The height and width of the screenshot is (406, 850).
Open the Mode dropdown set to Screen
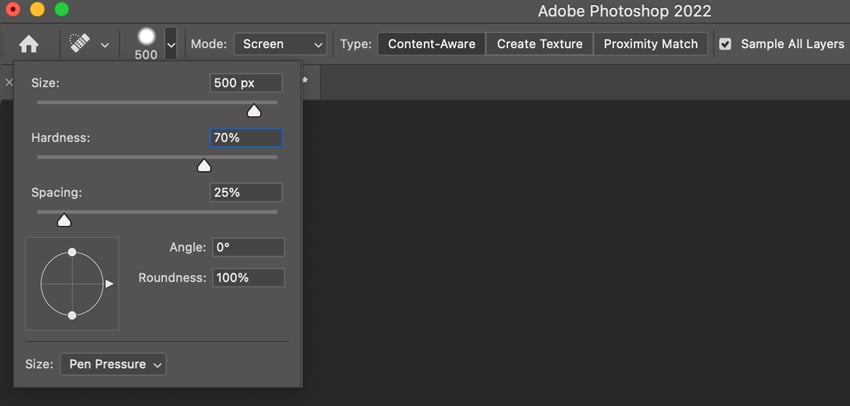coord(280,44)
